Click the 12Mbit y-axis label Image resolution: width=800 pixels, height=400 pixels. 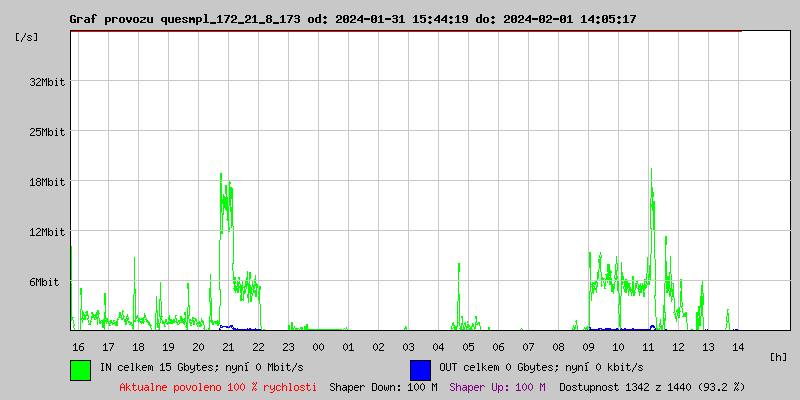47,232
